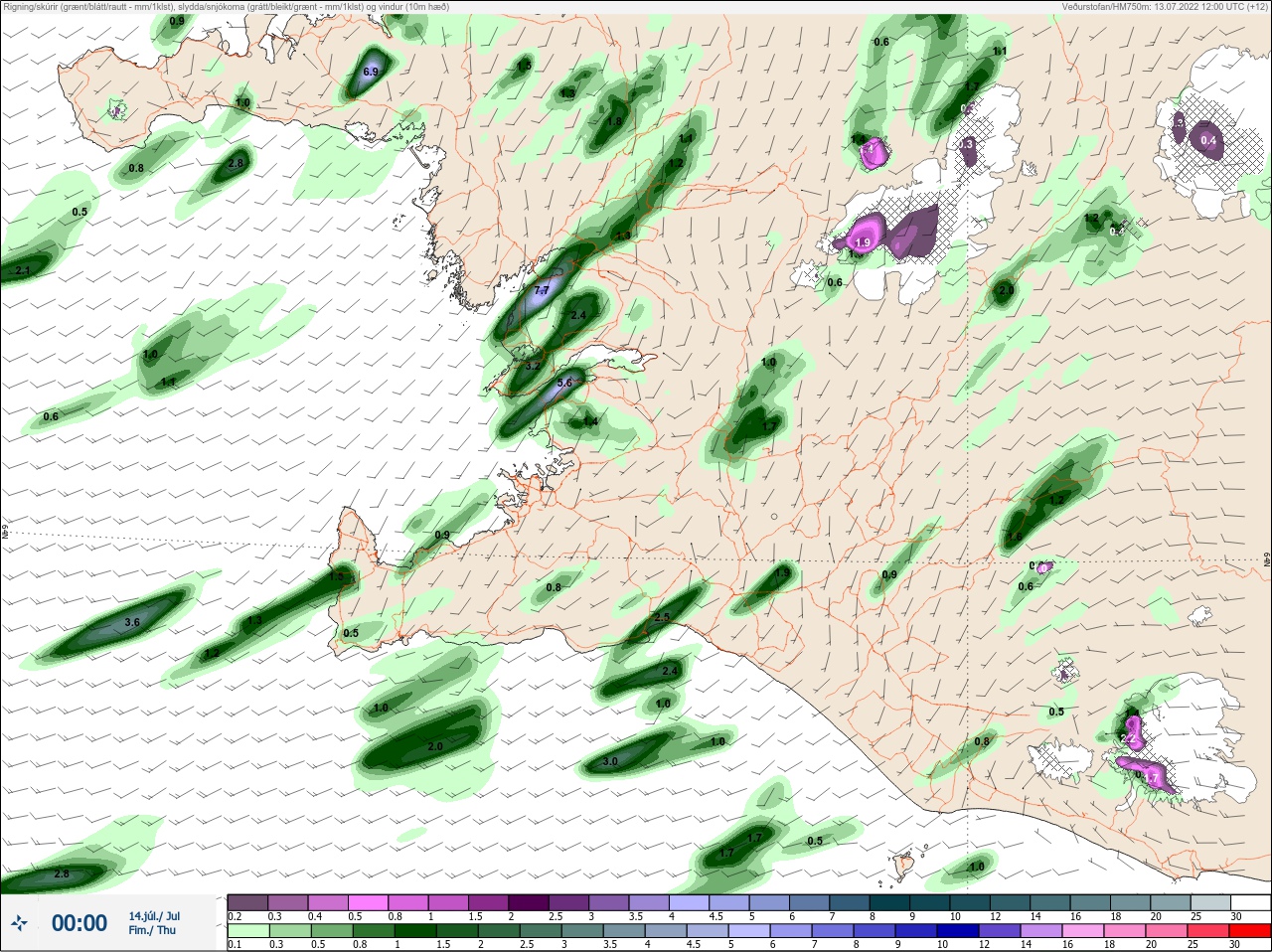Pick the dark green swatch at 1 on lower scale
1272x952 pixels.
click(x=415, y=930)
